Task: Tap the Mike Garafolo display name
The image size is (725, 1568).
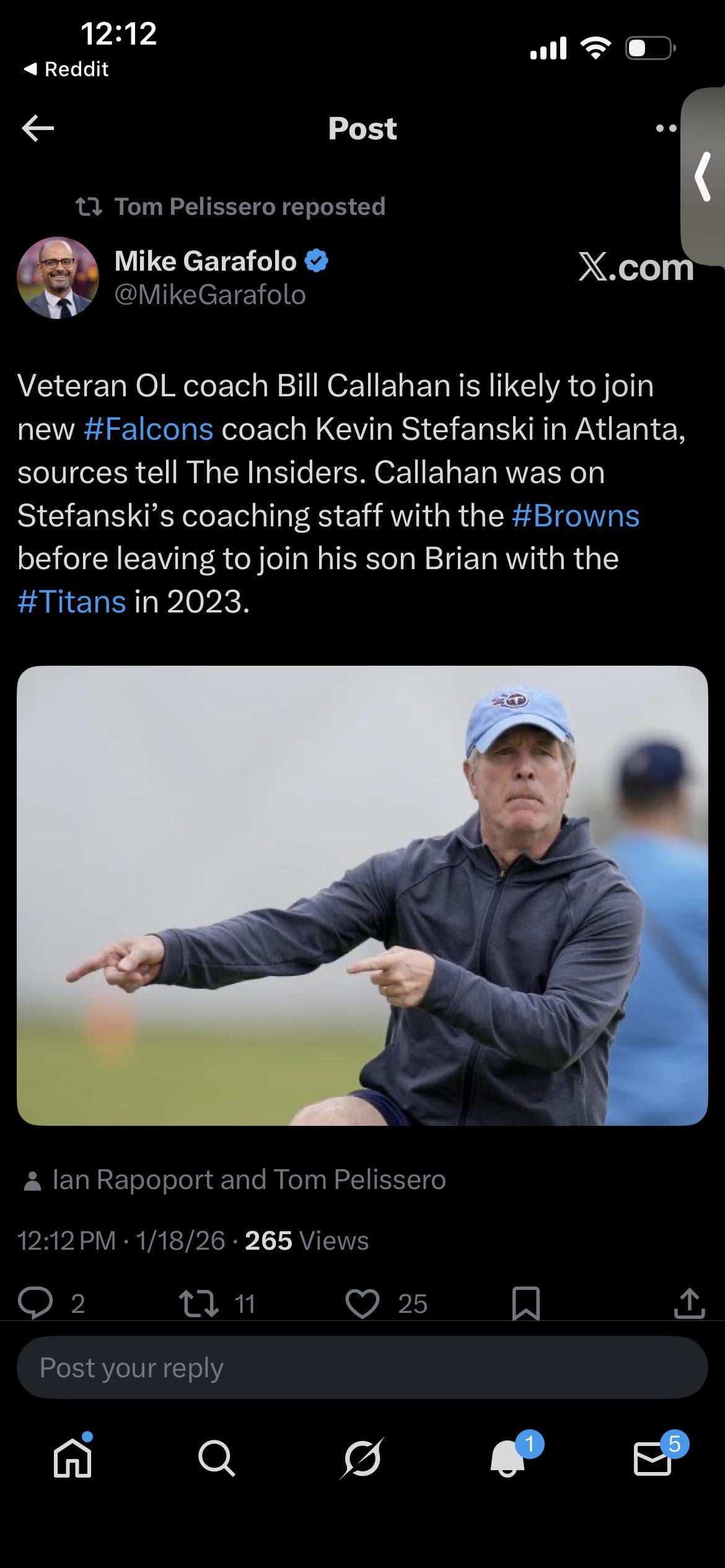Action: 205,261
